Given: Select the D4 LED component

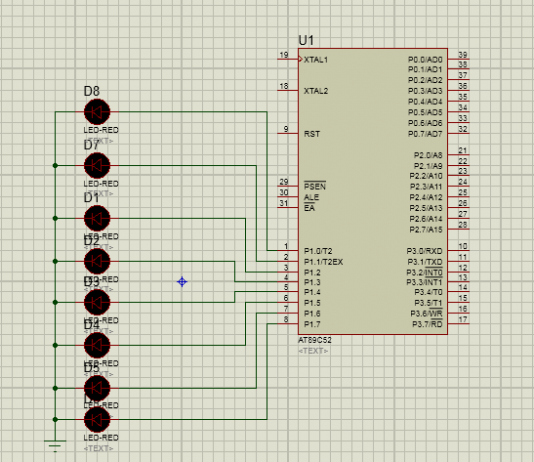Looking at the screenshot, I should pos(97,345).
